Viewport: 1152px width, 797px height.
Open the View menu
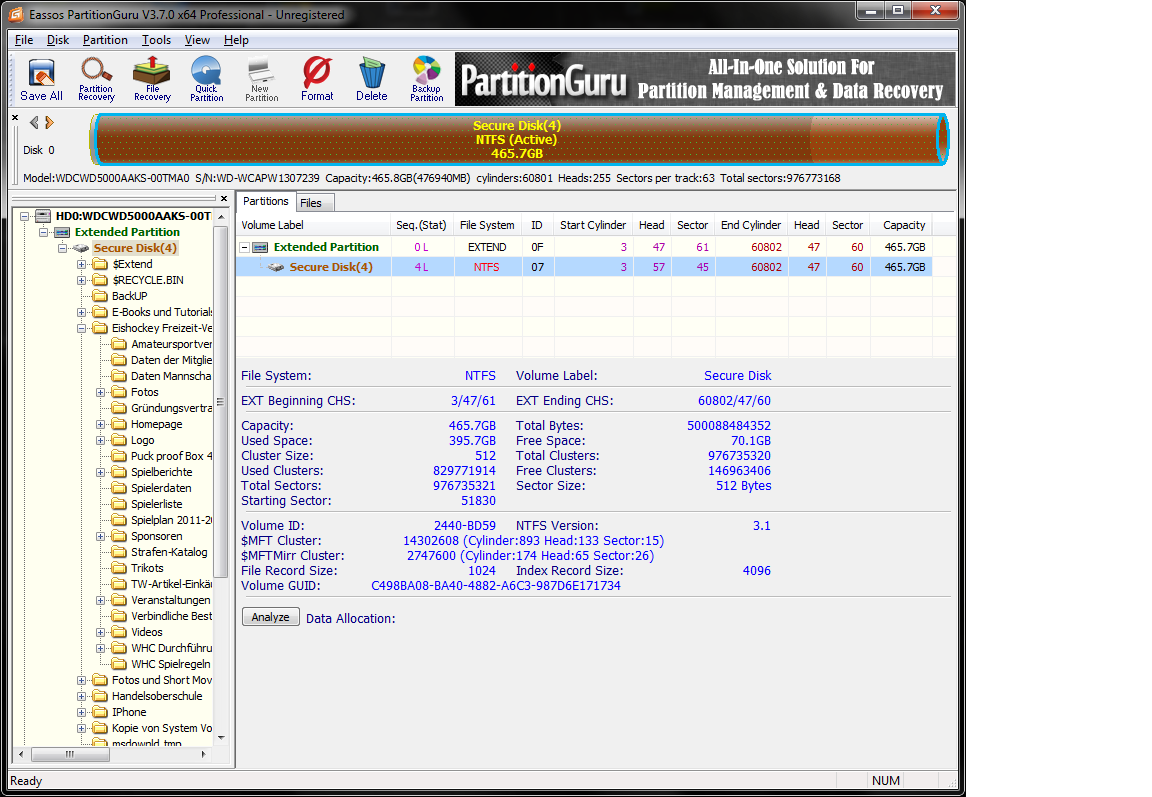197,40
